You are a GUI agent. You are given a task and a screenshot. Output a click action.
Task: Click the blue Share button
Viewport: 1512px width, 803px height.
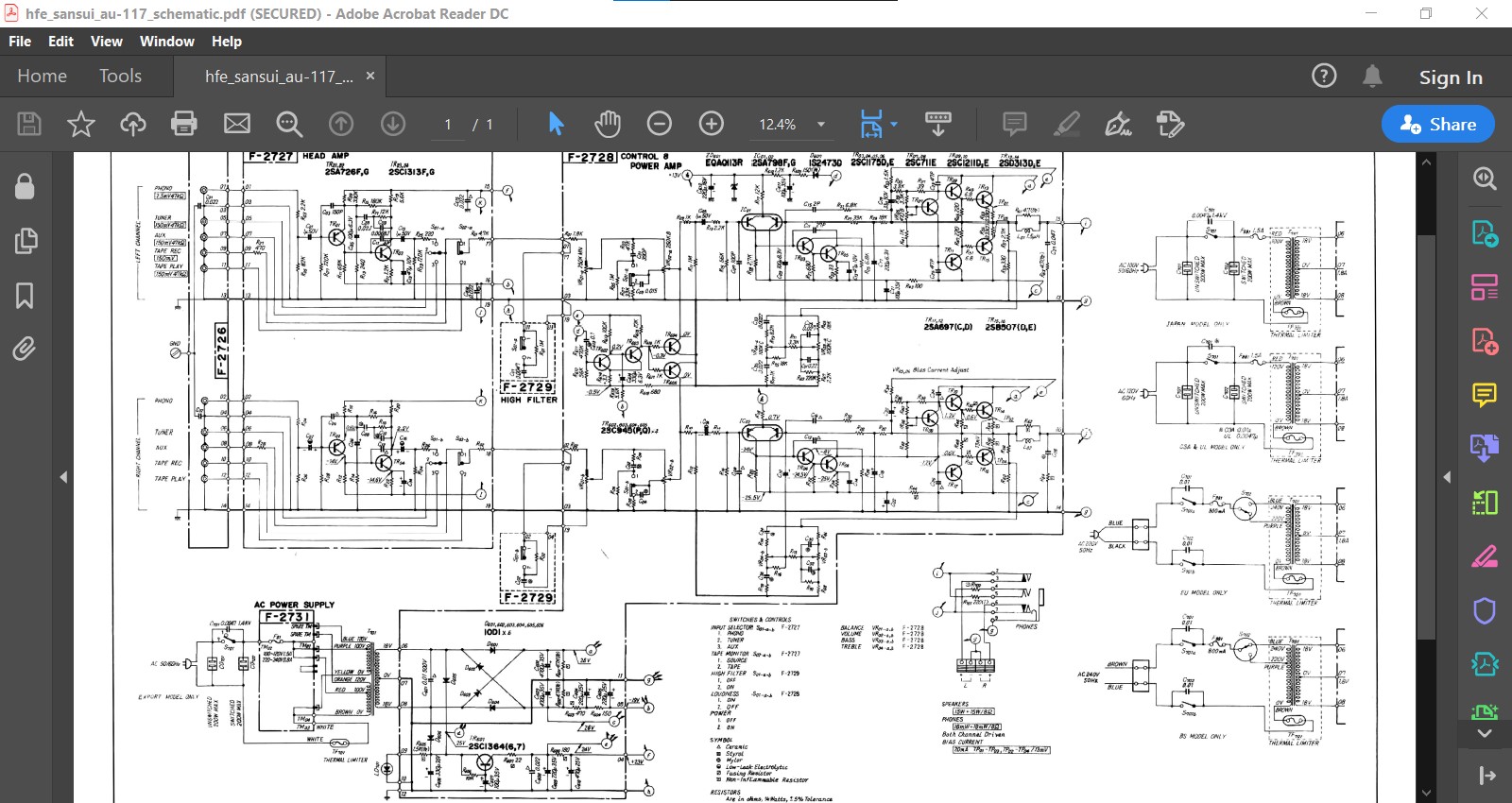1437,124
